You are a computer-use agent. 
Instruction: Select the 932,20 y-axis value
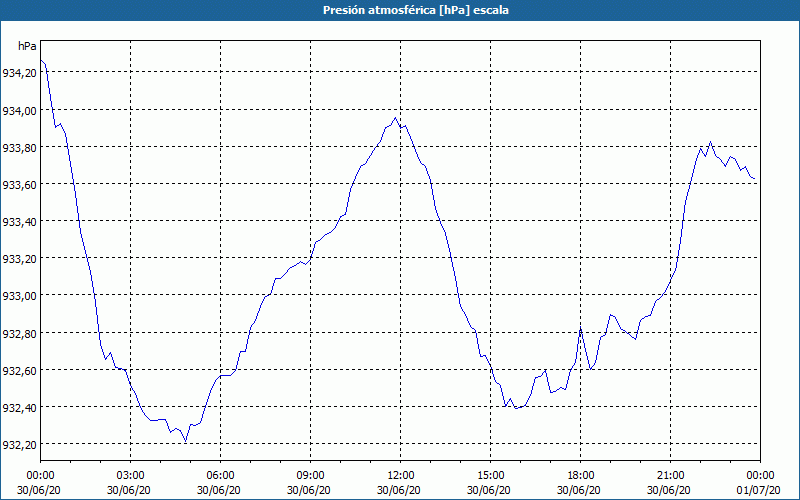[x=20, y=445]
